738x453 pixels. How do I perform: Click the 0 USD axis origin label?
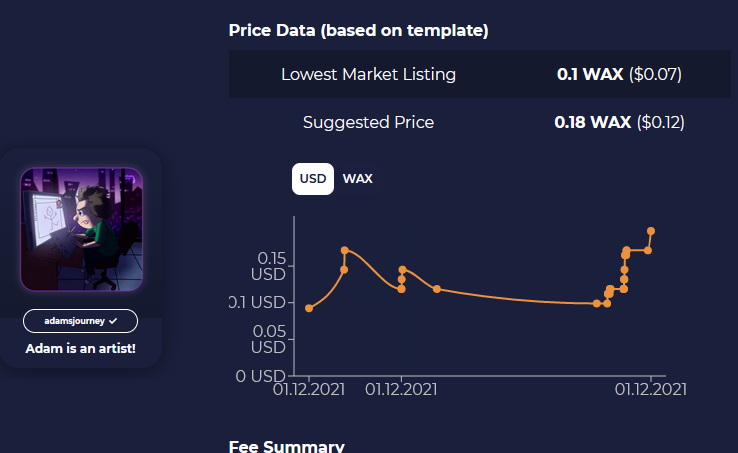pos(260,376)
